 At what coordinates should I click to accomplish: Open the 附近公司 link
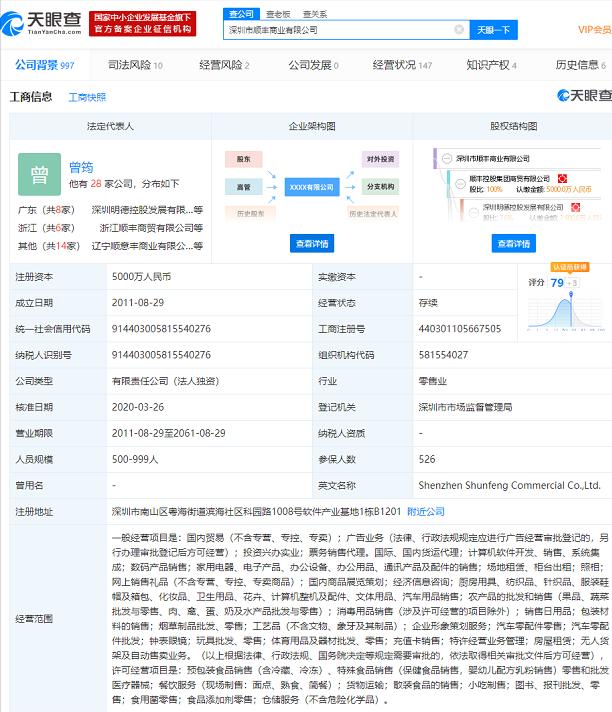point(426,512)
